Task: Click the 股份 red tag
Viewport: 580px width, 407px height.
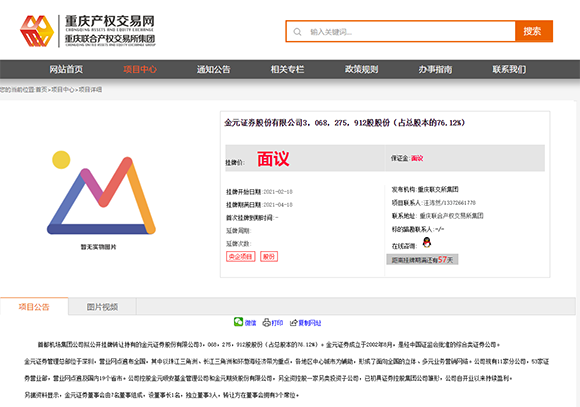Action: [x=269, y=256]
